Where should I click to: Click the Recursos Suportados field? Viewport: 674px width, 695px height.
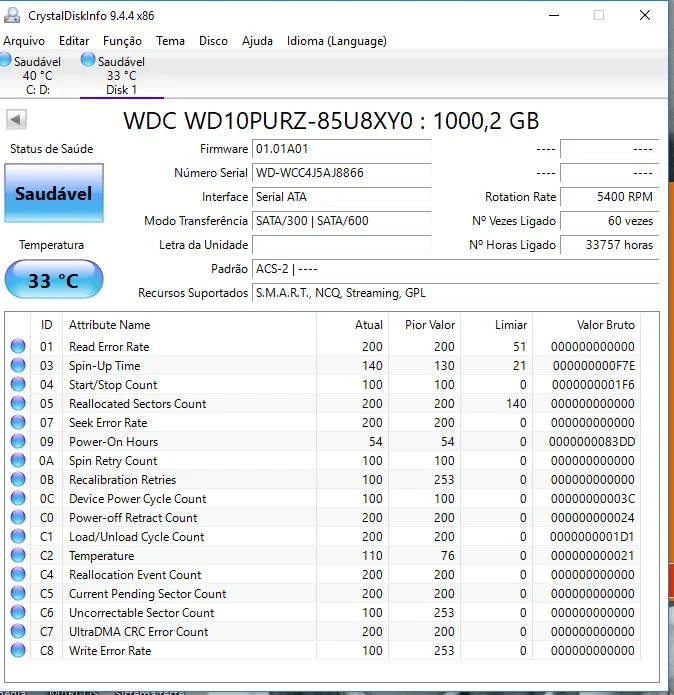456,293
